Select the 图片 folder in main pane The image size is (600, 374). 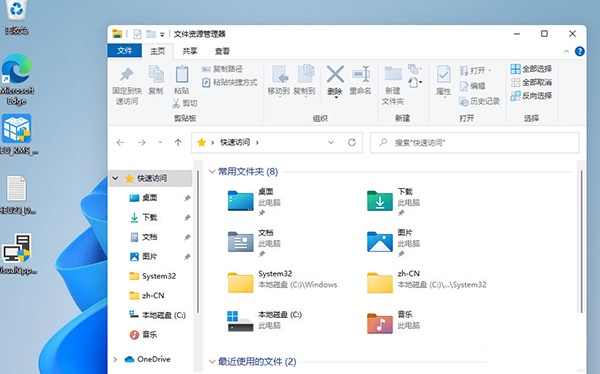pos(394,243)
